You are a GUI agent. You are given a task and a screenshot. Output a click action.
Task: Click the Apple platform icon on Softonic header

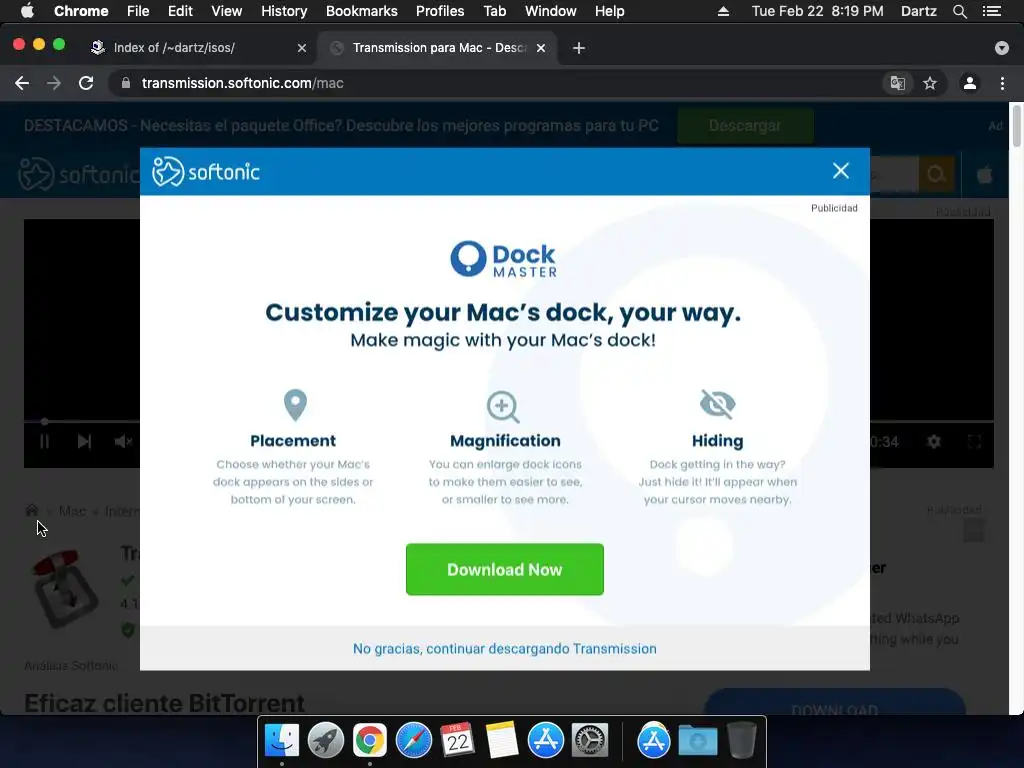[985, 174]
